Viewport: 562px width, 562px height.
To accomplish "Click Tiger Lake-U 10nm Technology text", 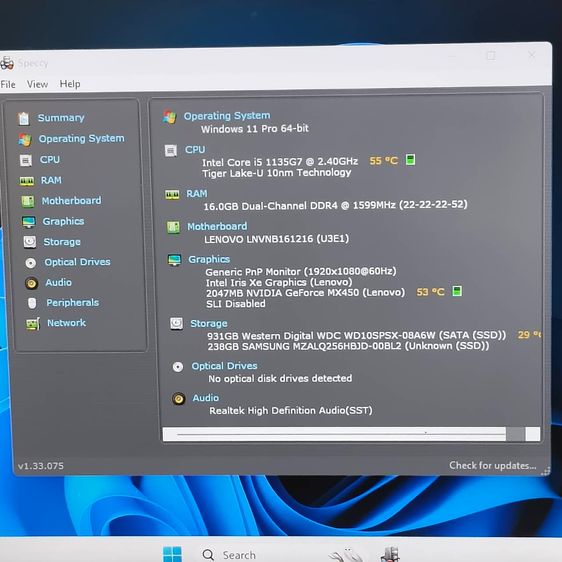I will (x=277, y=173).
